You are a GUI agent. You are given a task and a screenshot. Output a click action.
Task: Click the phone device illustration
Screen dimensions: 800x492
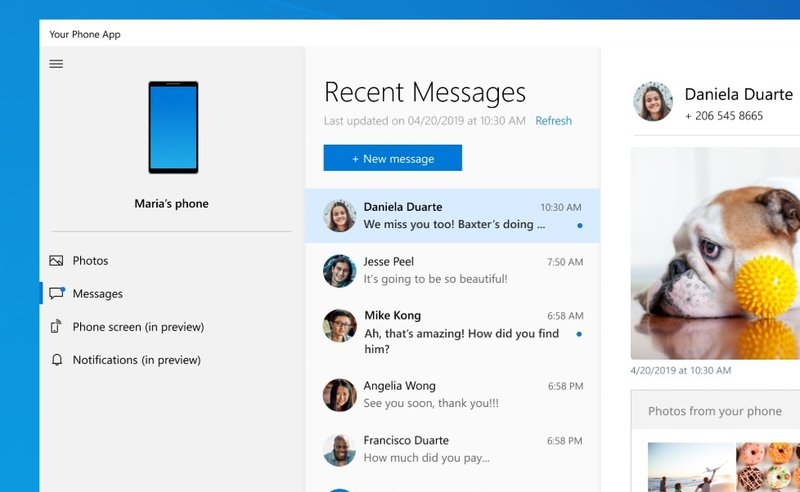[173, 128]
